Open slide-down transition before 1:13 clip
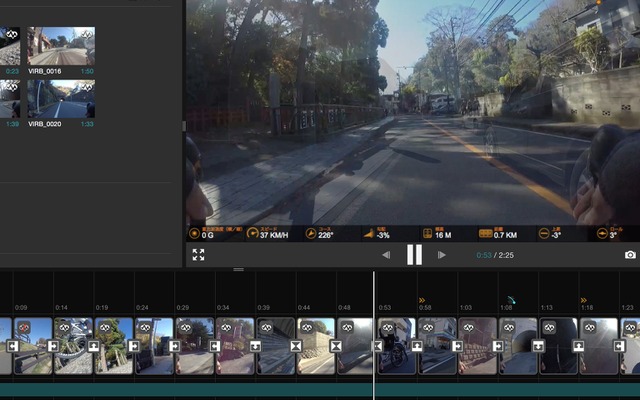This screenshot has width=640, height=400. (x=538, y=346)
